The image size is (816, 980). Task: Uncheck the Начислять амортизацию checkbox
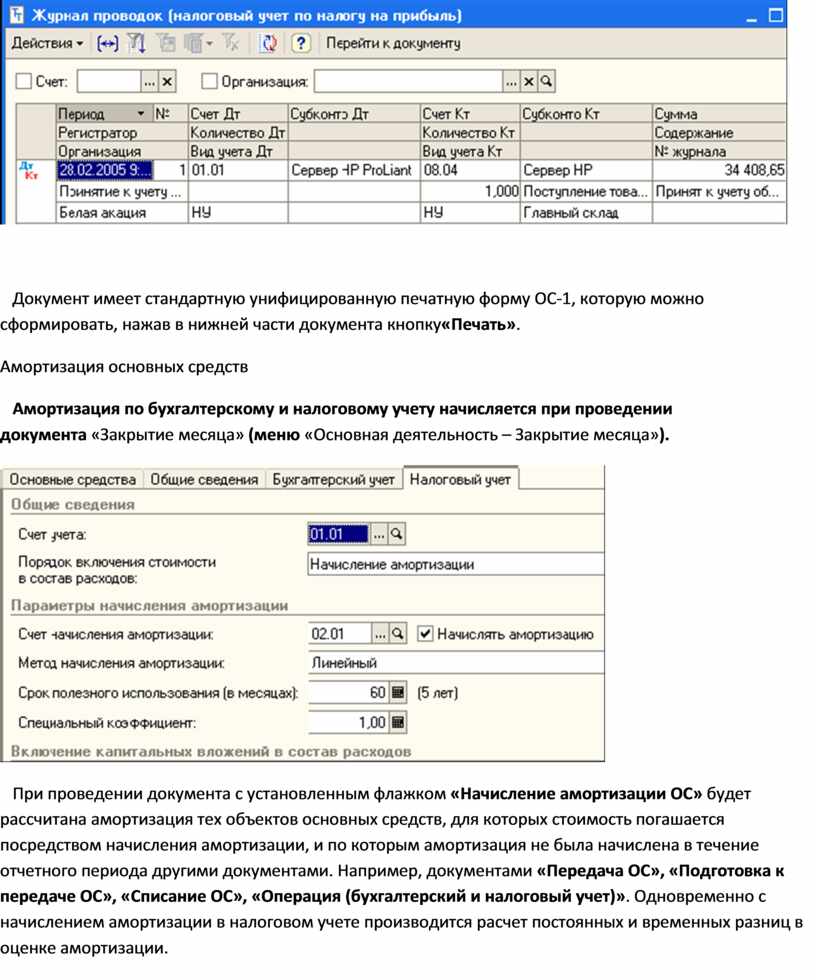tap(425, 634)
